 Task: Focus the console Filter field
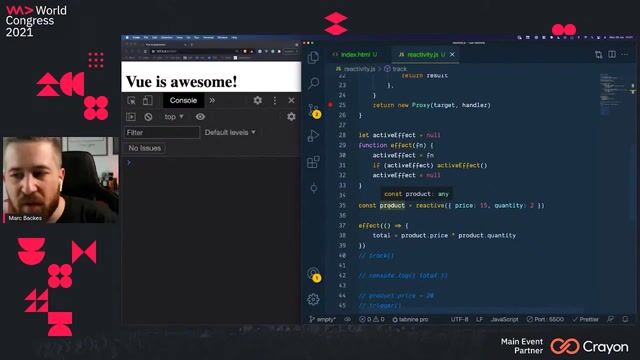(162, 132)
